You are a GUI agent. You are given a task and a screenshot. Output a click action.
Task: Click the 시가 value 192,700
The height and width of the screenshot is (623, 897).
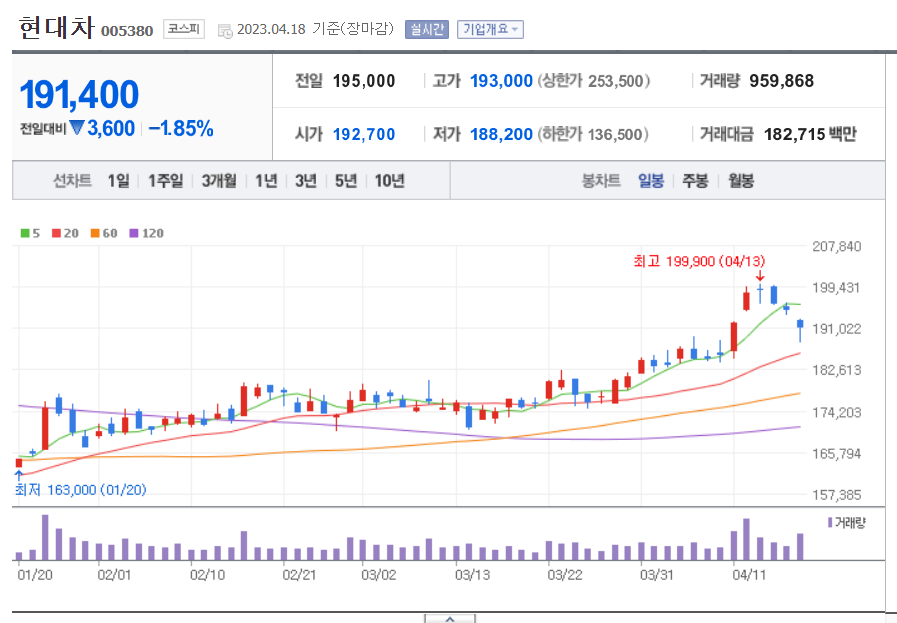pos(364,134)
